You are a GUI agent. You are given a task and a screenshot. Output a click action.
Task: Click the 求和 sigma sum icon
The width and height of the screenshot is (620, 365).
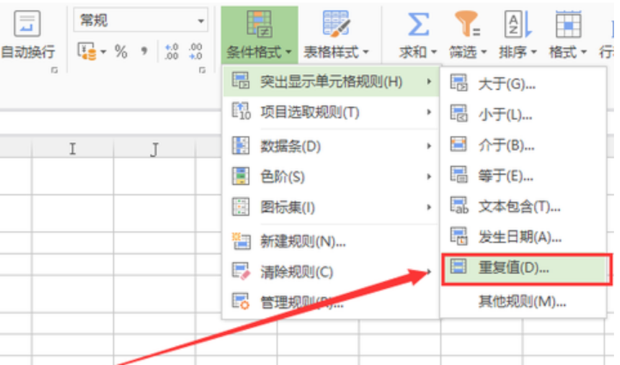(418, 24)
